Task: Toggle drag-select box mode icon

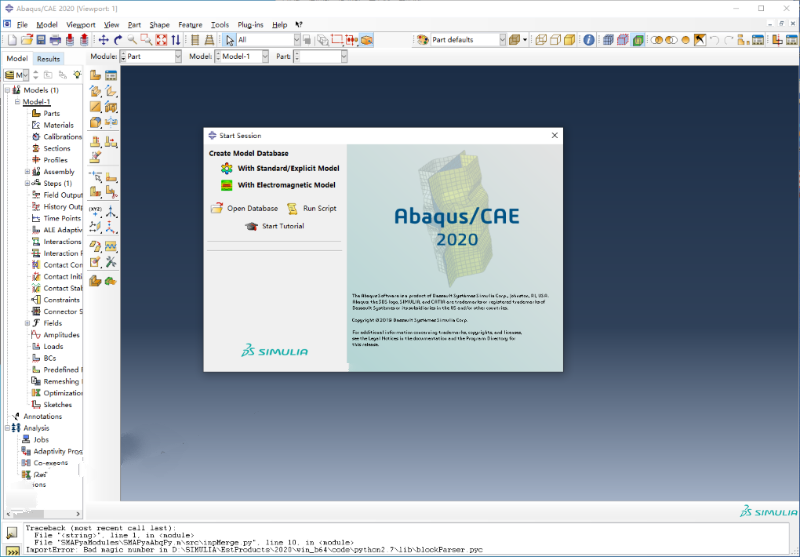Action: 337,40
